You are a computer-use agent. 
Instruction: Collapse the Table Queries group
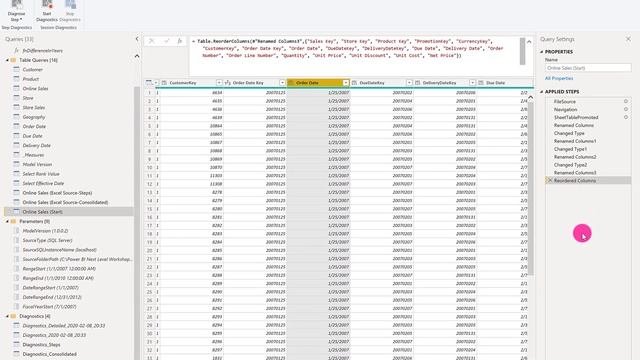(x=7, y=60)
